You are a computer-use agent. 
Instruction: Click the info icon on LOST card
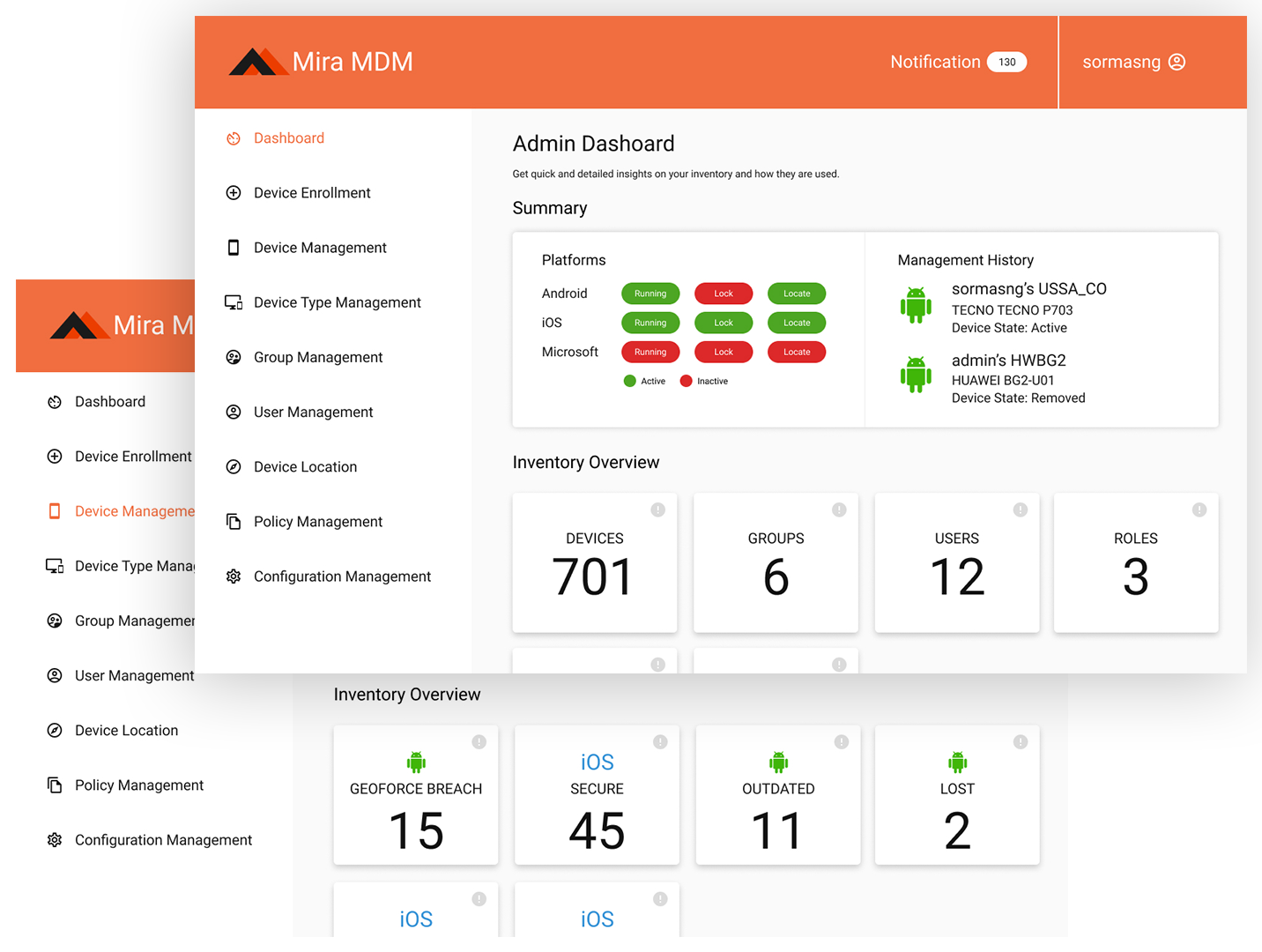click(x=1020, y=742)
